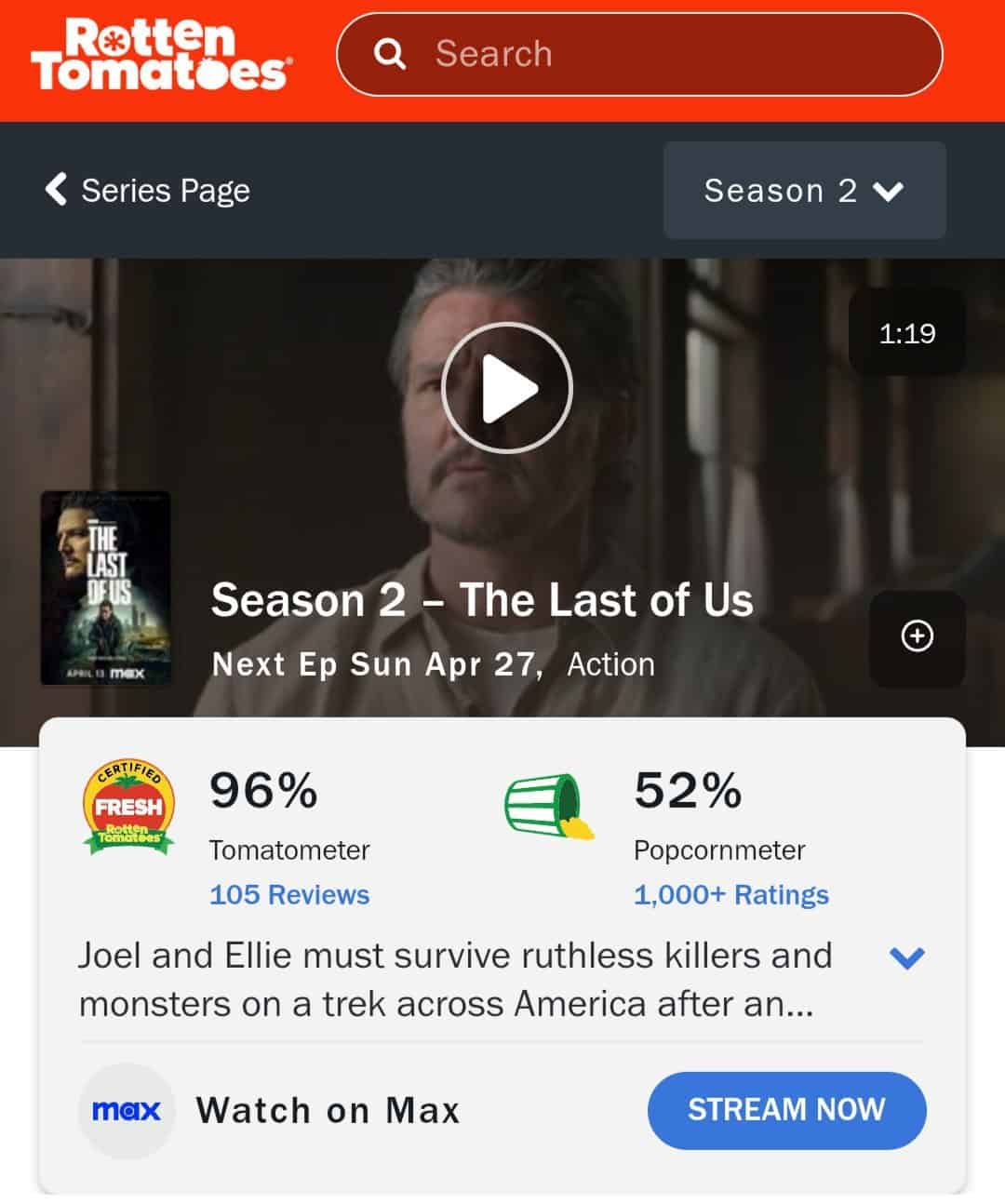Click the Max streaming logo circle
Image resolution: width=1005 pixels, height=1204 pixels.
click(127, 1110)
